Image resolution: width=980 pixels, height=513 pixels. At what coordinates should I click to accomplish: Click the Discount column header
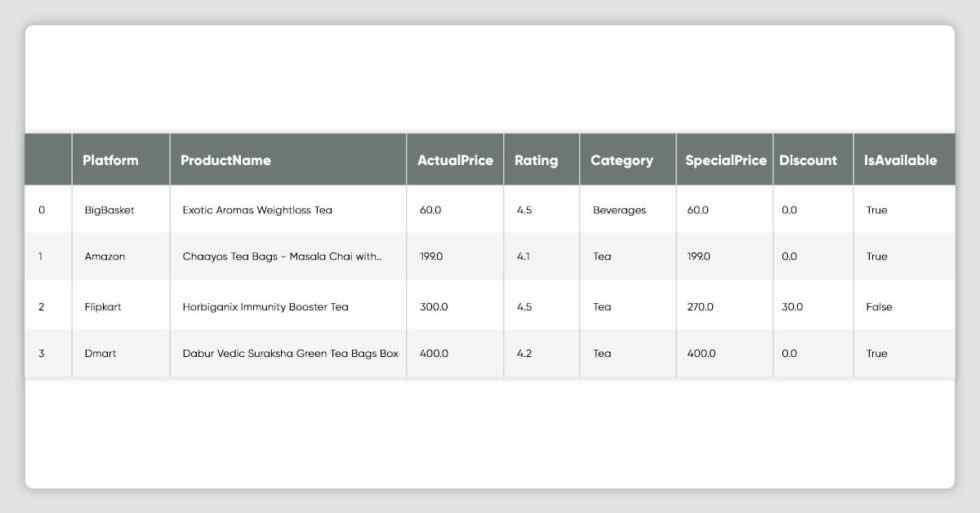tap(808, 161)
